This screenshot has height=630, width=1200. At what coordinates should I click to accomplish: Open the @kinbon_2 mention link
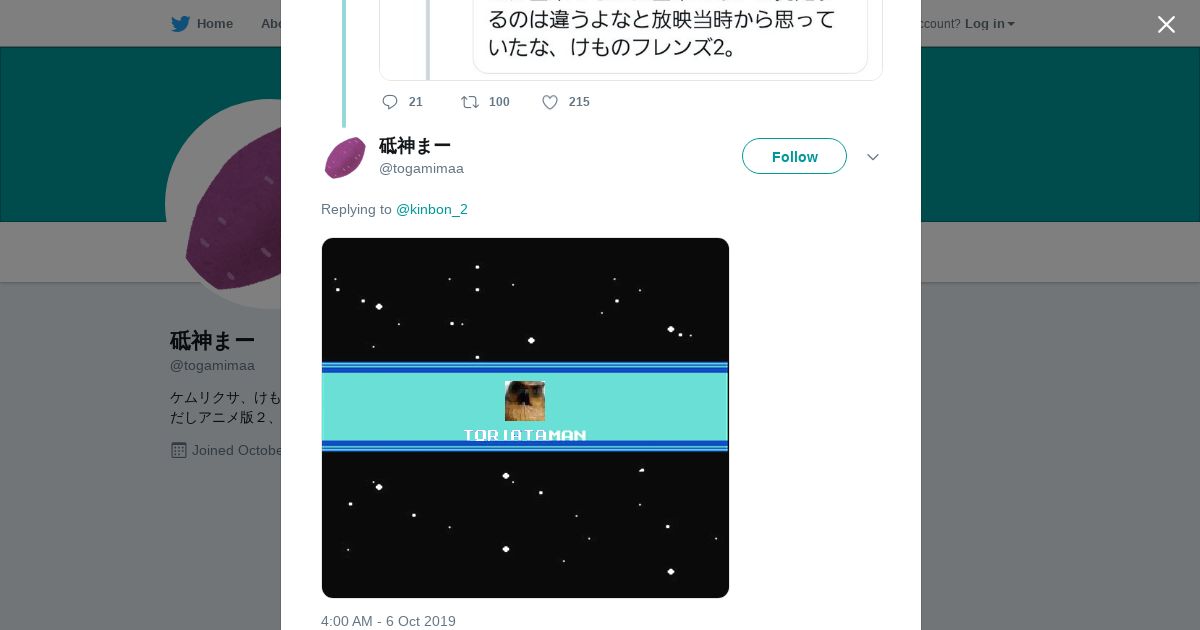pyautogui.click(x=432, y=209)
